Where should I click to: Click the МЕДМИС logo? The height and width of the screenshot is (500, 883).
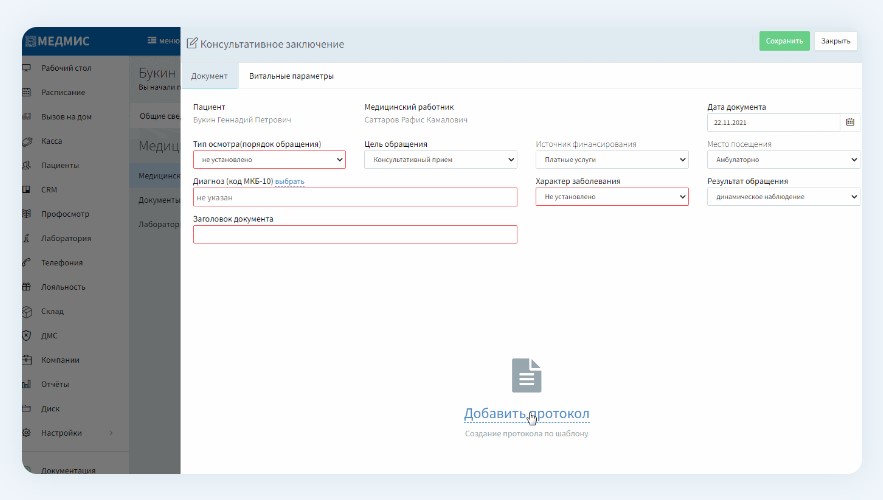tap(58, 41)
